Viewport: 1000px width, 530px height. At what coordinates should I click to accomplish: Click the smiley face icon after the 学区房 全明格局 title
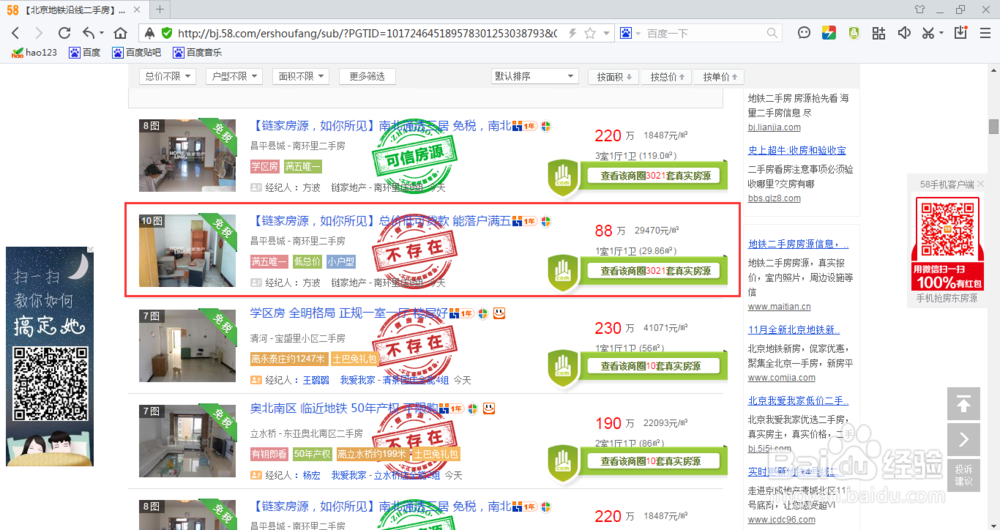[499, 313]
